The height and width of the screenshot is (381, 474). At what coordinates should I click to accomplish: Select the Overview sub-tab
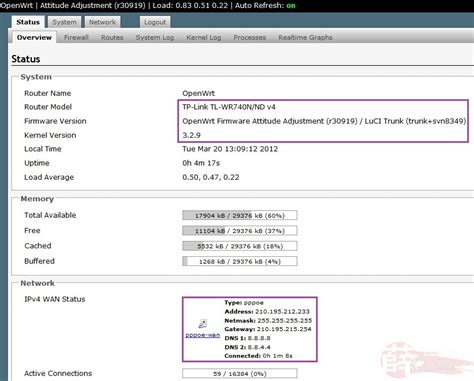tap(34, 37)
